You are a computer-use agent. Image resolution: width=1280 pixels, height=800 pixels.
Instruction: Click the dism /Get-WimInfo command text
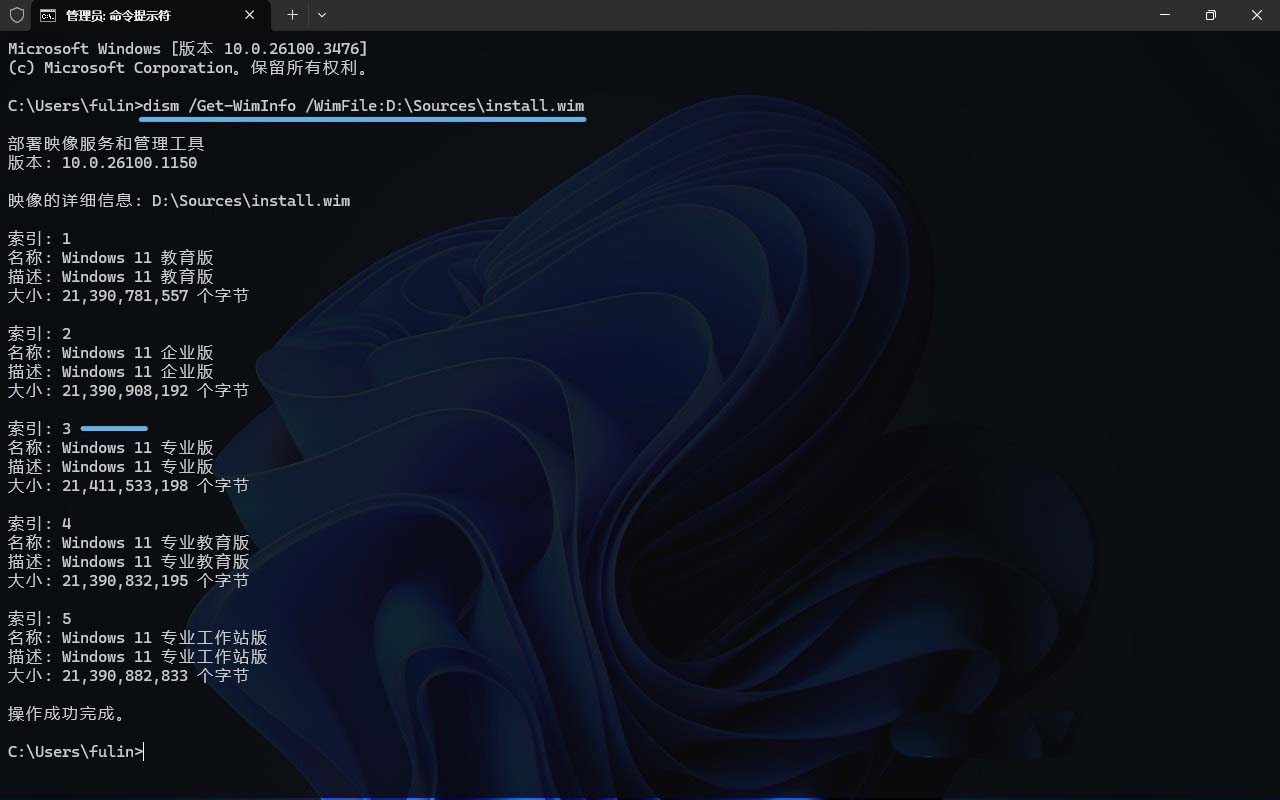pyautogui.click(x=363, y=106)
